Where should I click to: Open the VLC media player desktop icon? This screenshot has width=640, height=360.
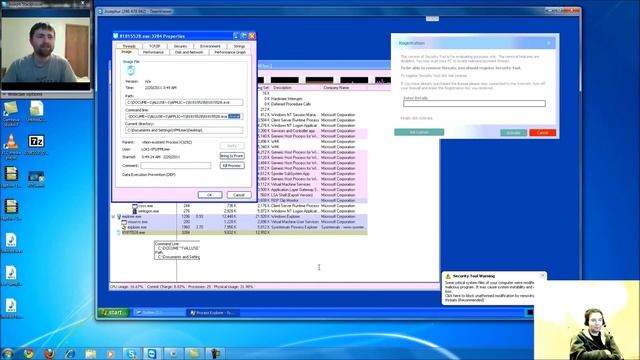(x=11, y=146)
